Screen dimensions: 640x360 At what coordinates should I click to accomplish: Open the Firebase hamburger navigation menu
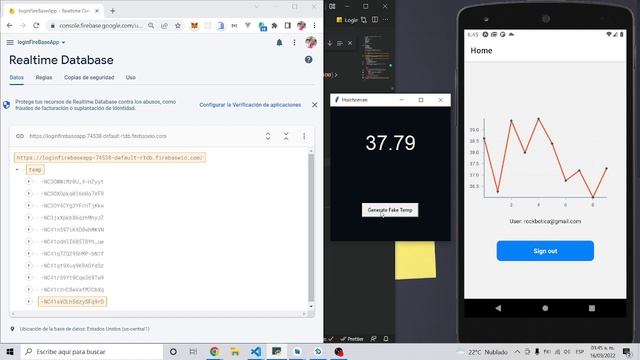[10, 42]
